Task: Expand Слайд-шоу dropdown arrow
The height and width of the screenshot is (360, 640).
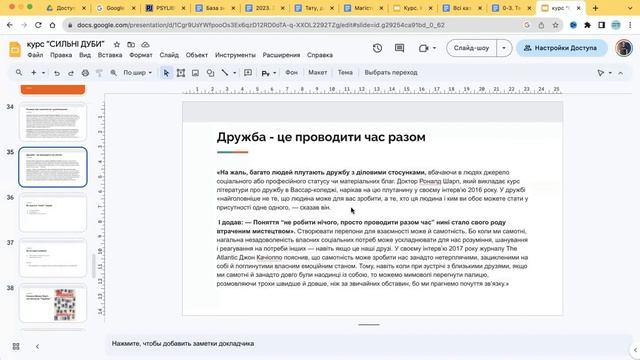Action: coord(504,48)
